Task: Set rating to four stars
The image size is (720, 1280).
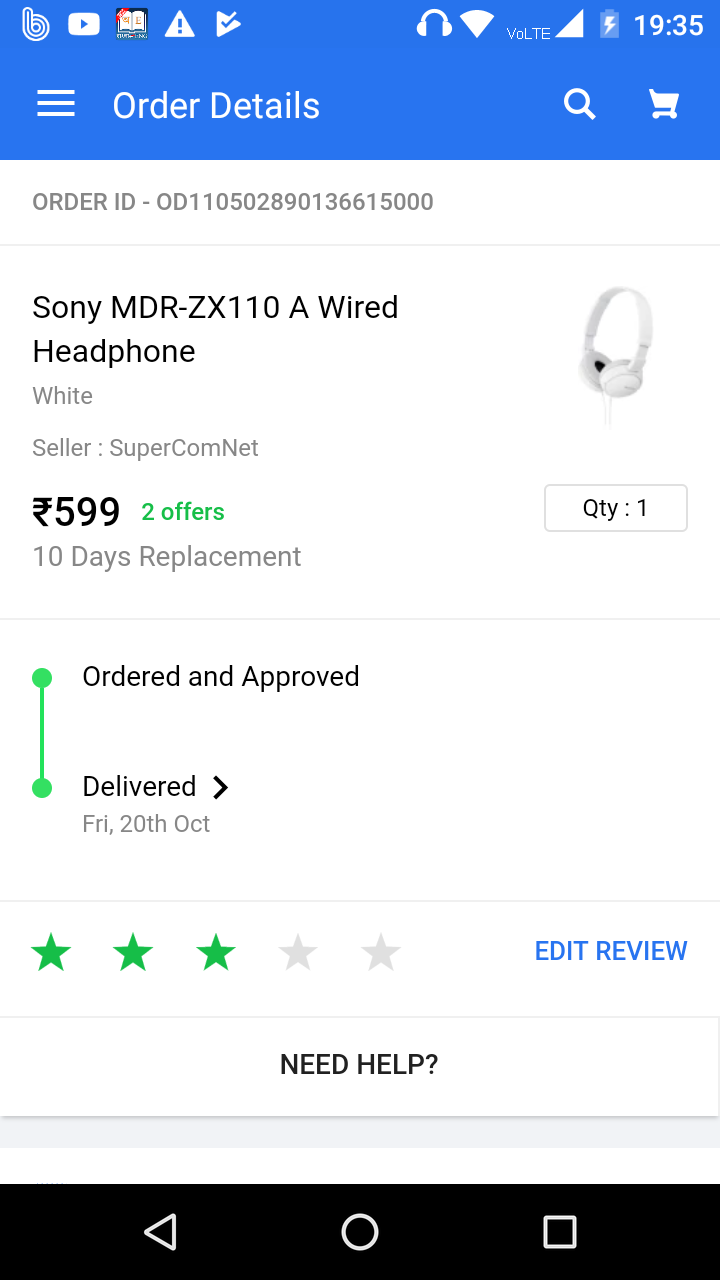Action: click(298, 952)
